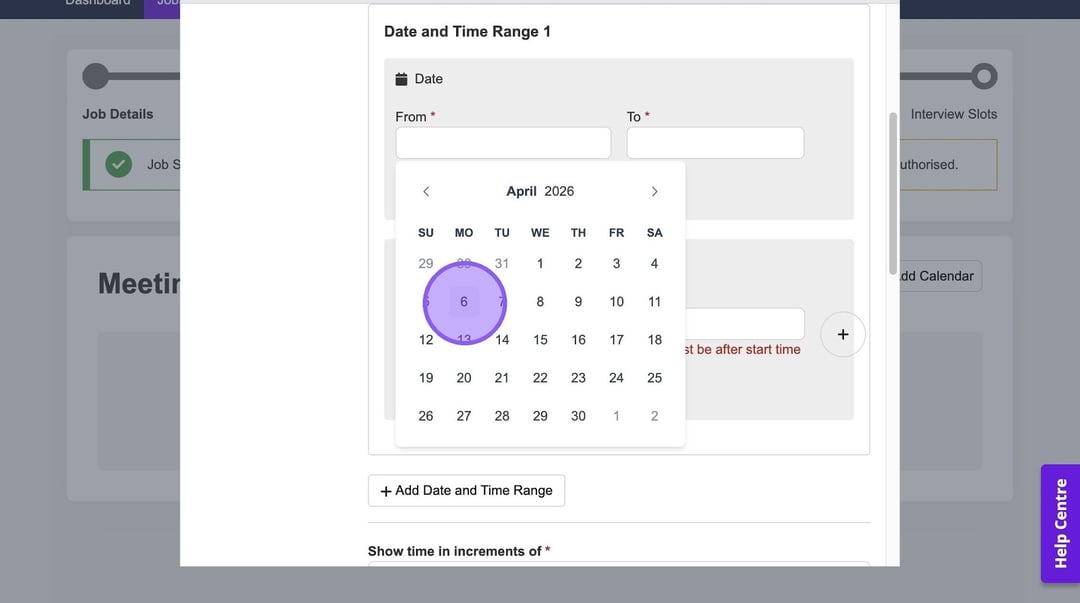Go to next month in calendar
1080x603 pixels.
point(654,192)
